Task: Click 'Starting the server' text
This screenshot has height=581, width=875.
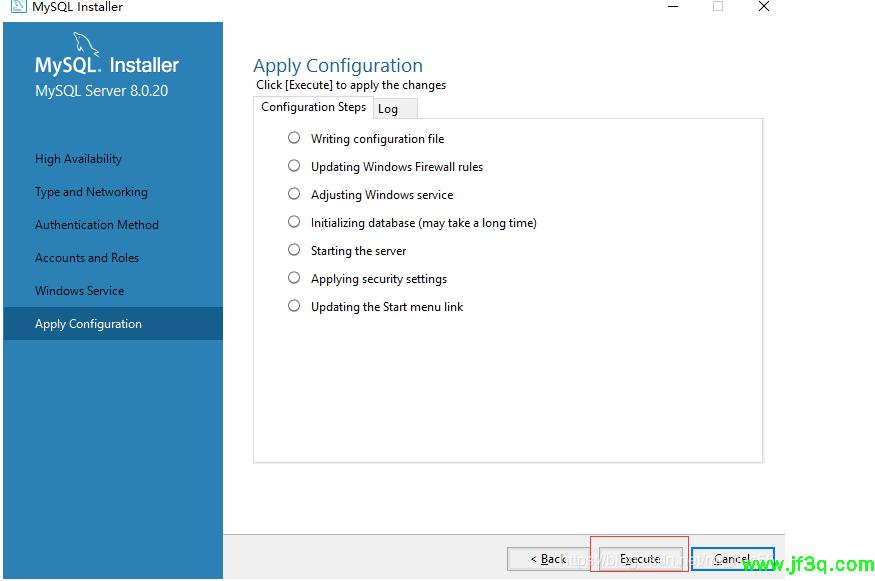Action: 358,251
